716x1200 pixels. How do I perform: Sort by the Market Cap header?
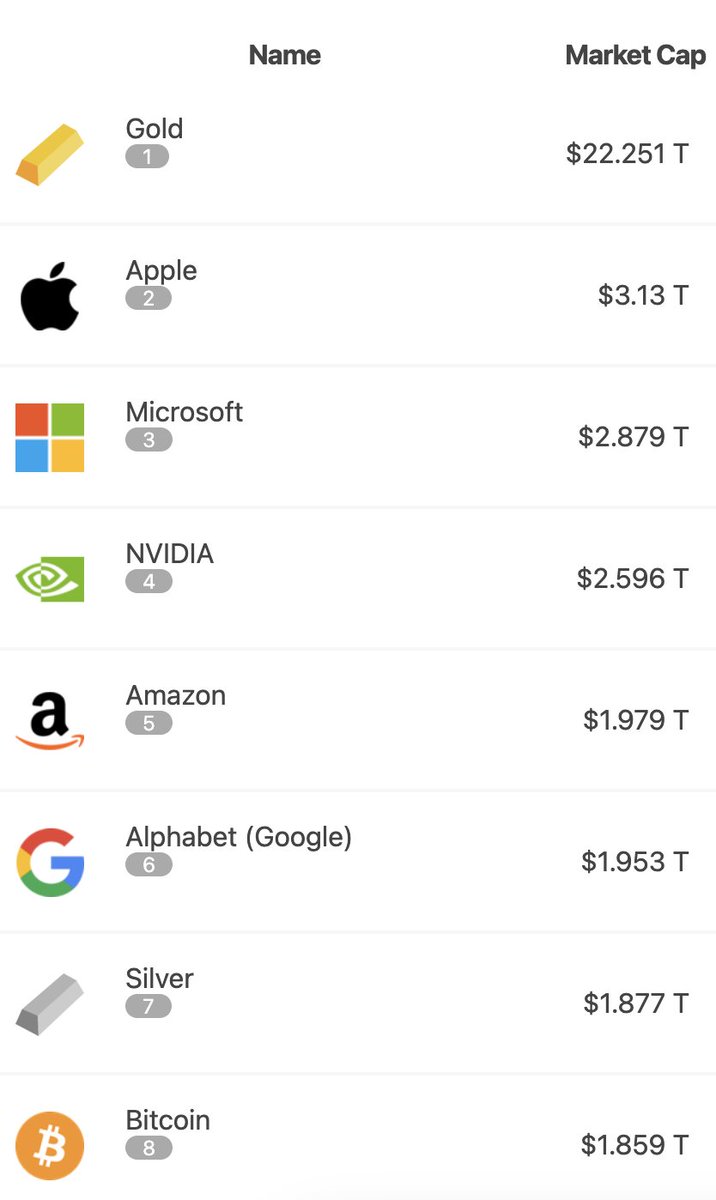[x=635, y=55]
